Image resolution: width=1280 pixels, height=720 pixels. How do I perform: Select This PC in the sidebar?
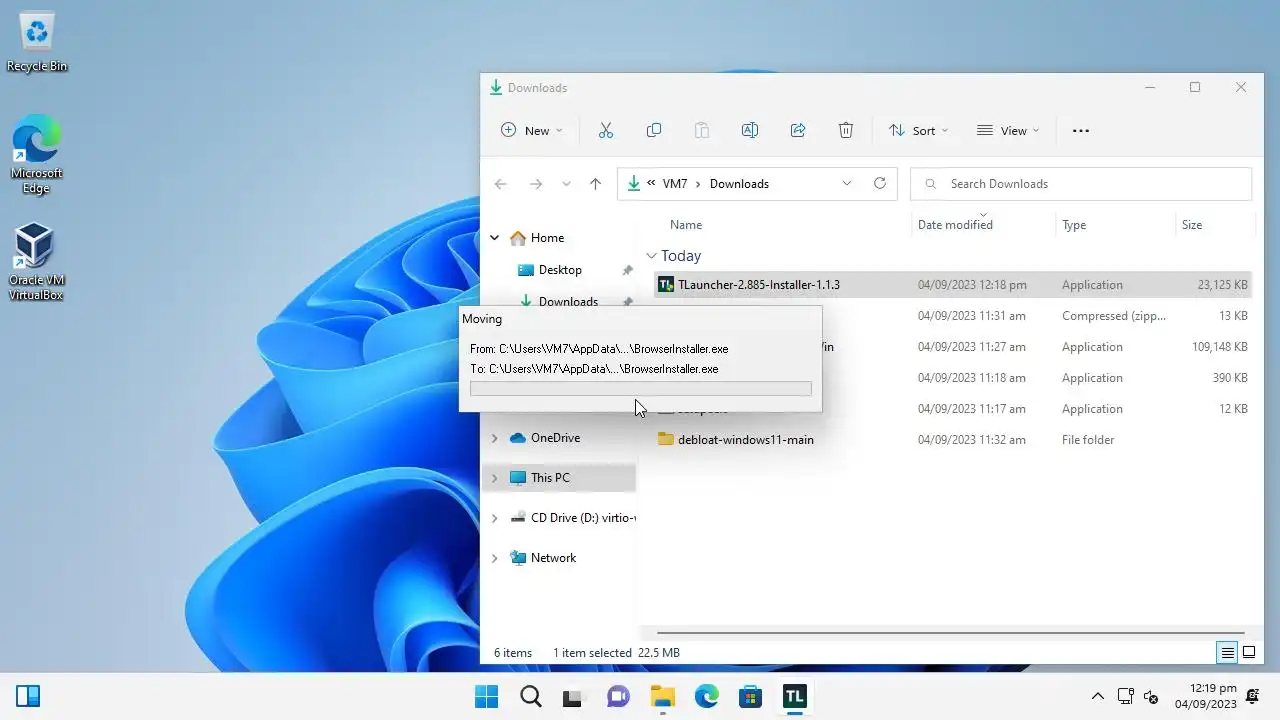pyautogui.click(x=550, y=478)
